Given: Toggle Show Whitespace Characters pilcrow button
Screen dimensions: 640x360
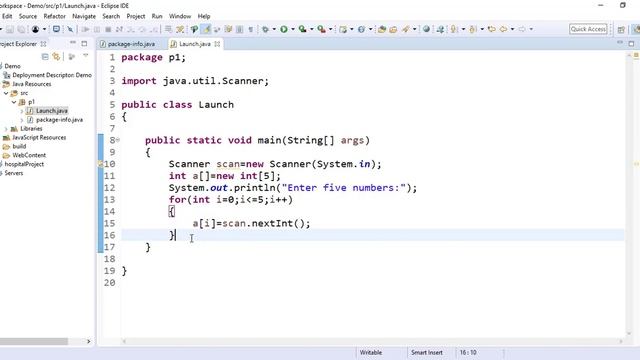Looking at the screenshot, I should coord(251,29).
